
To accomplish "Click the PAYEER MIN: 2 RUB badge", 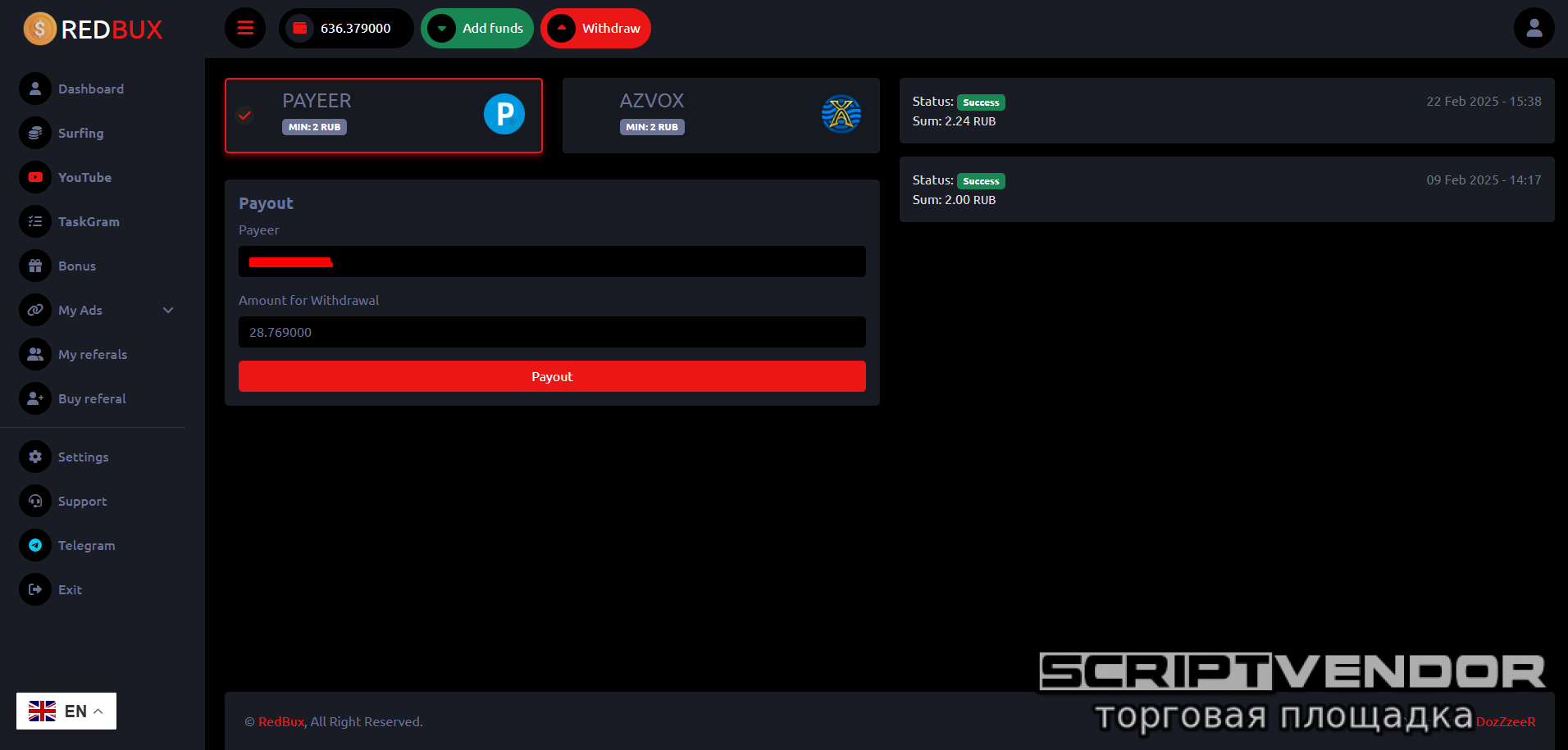I will tap(314, 127).
